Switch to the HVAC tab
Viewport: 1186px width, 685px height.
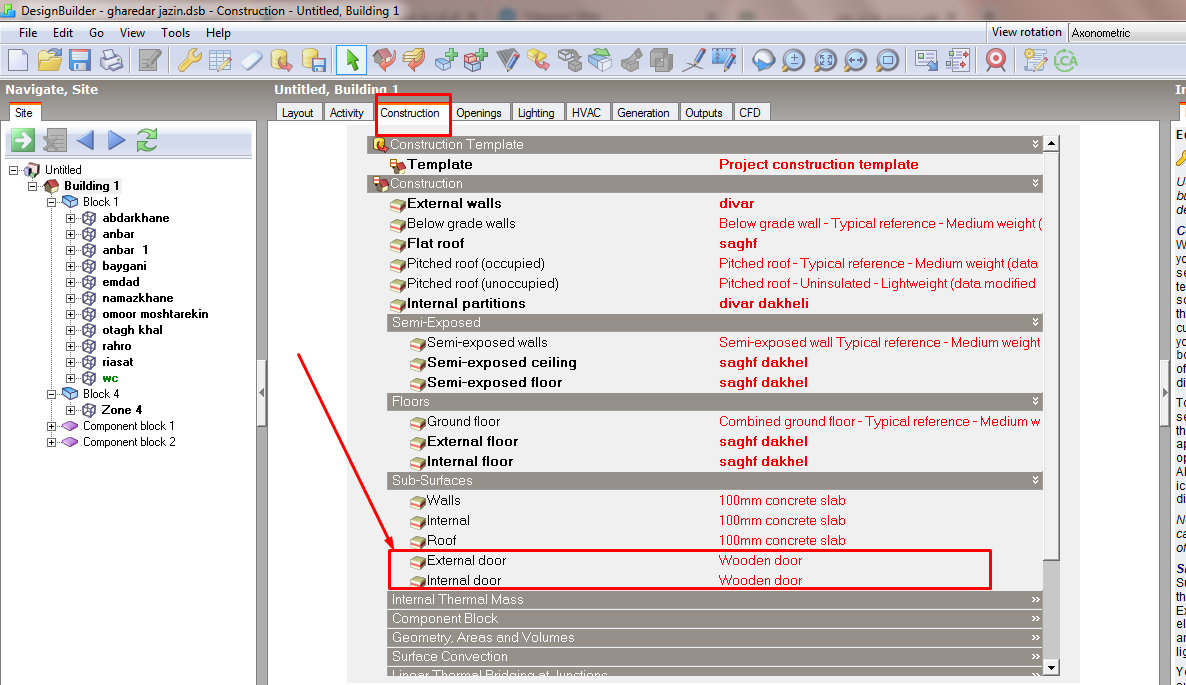(586, 113)
